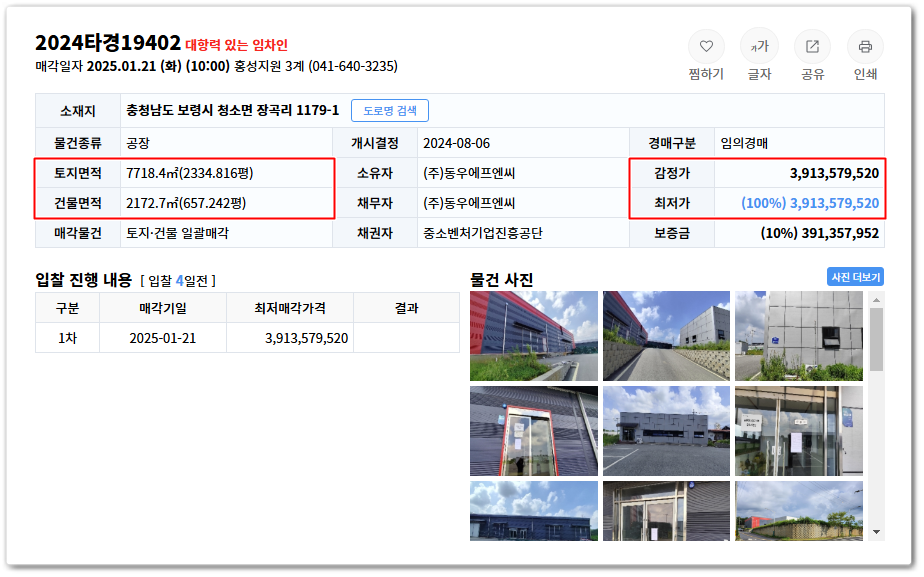Open the photo of the red-framed glass door
This screenshot has width=924, height=577.
click(534, 431)
